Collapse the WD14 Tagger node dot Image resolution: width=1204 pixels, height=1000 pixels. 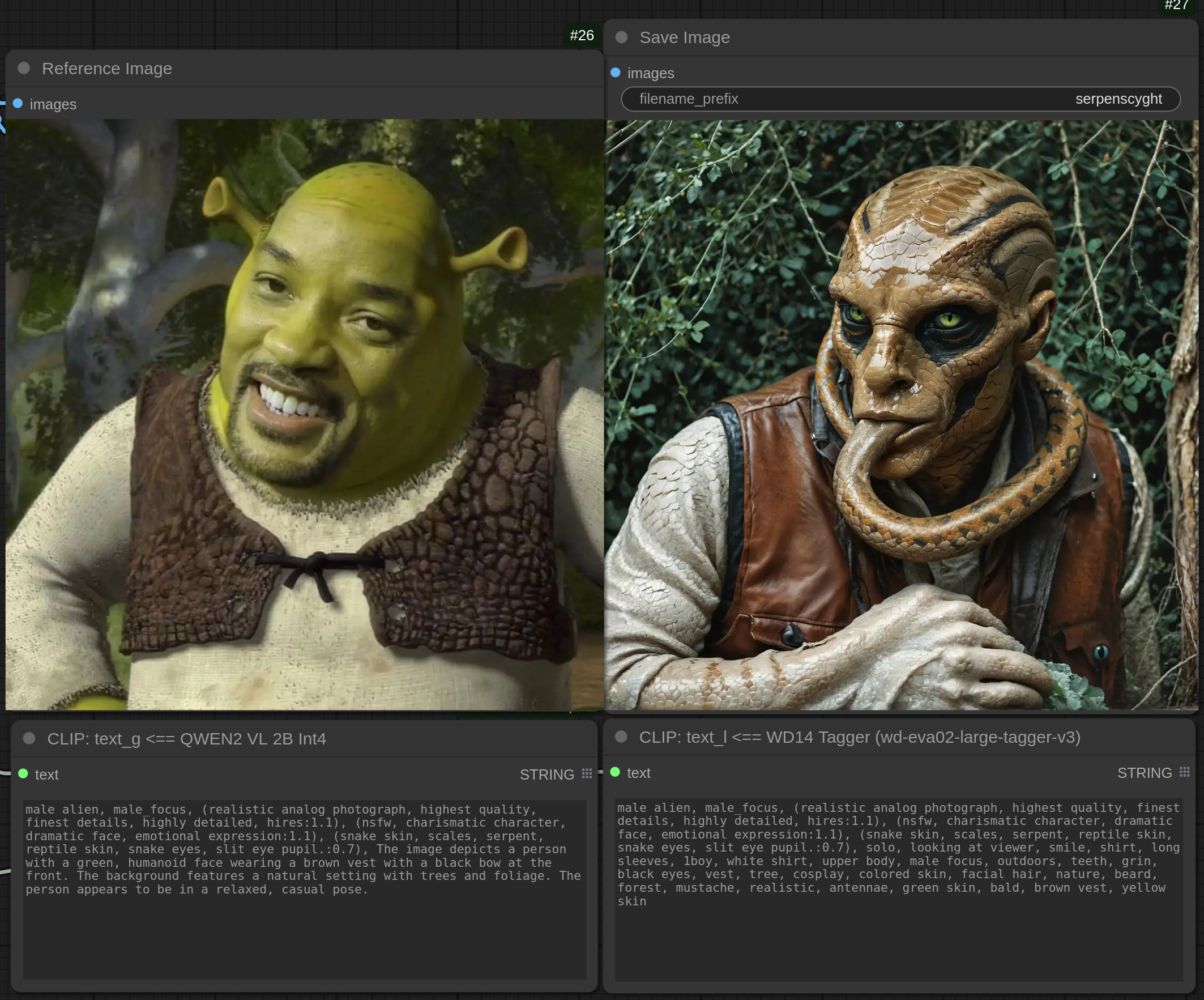(x=621, y=737)
